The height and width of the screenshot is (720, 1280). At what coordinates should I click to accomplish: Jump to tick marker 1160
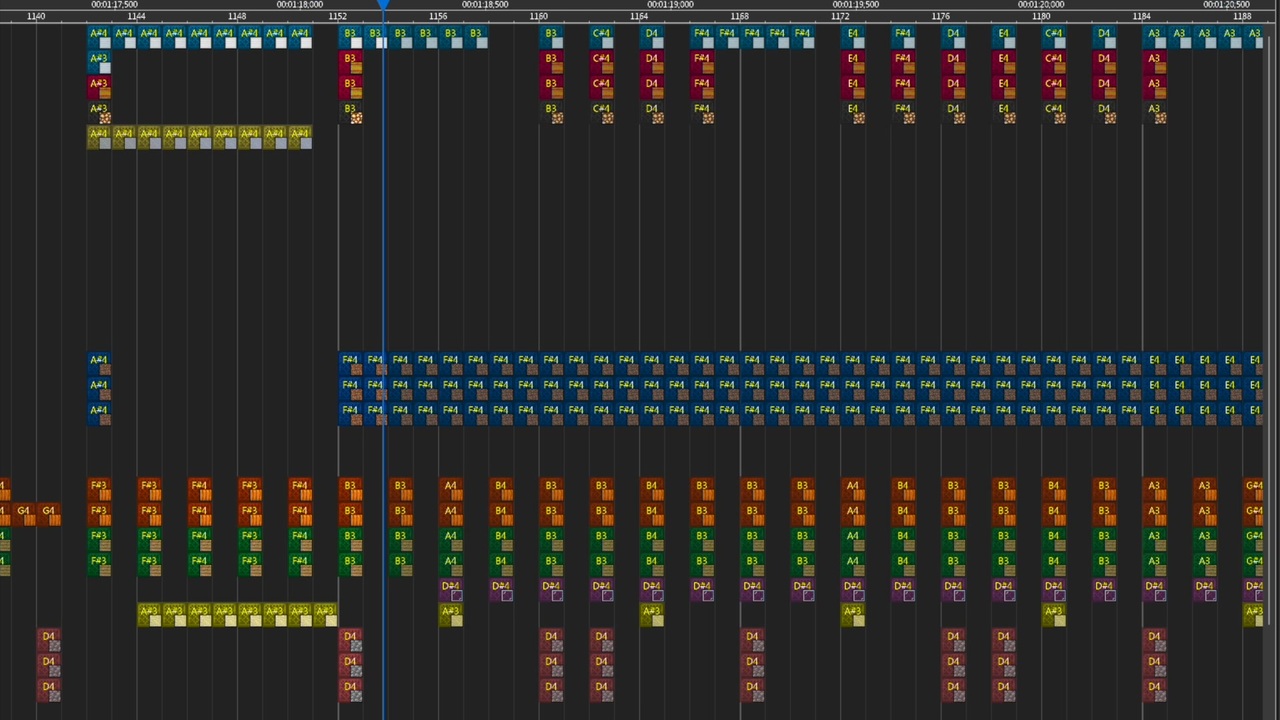pyautogui.click(x=538, y=16)
